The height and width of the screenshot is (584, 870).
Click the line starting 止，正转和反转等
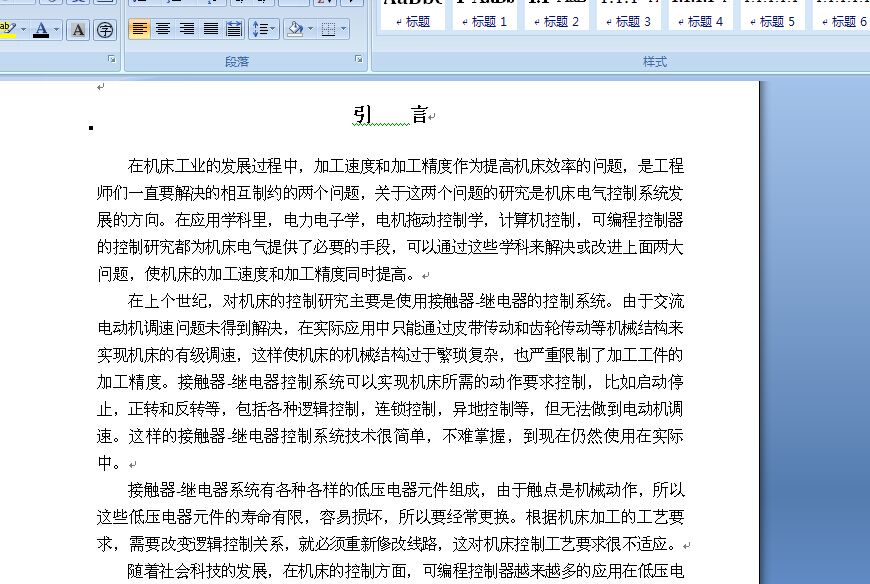point(390,409)
